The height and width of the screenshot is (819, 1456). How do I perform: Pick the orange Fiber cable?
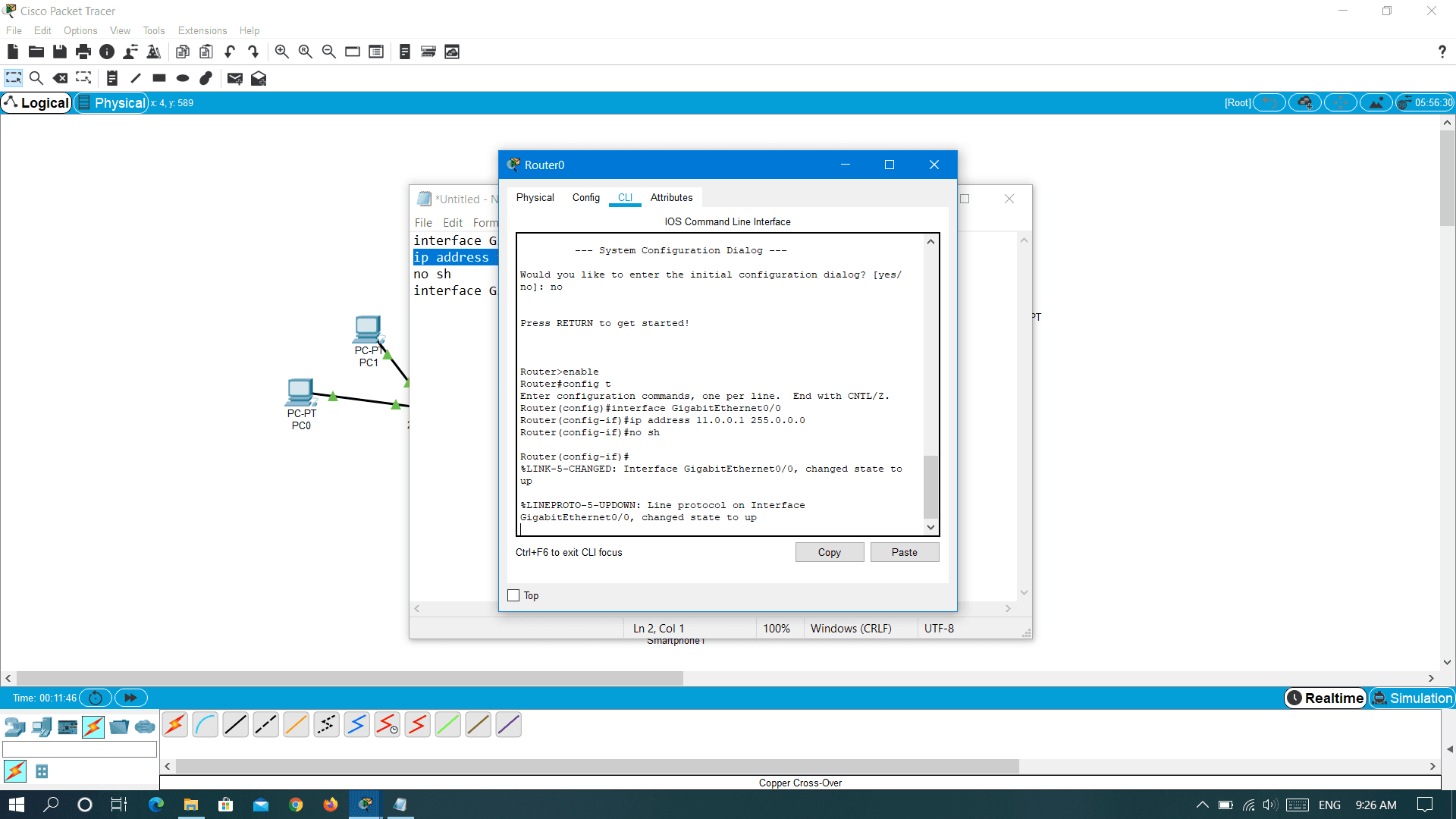click(x=297, y=725)
